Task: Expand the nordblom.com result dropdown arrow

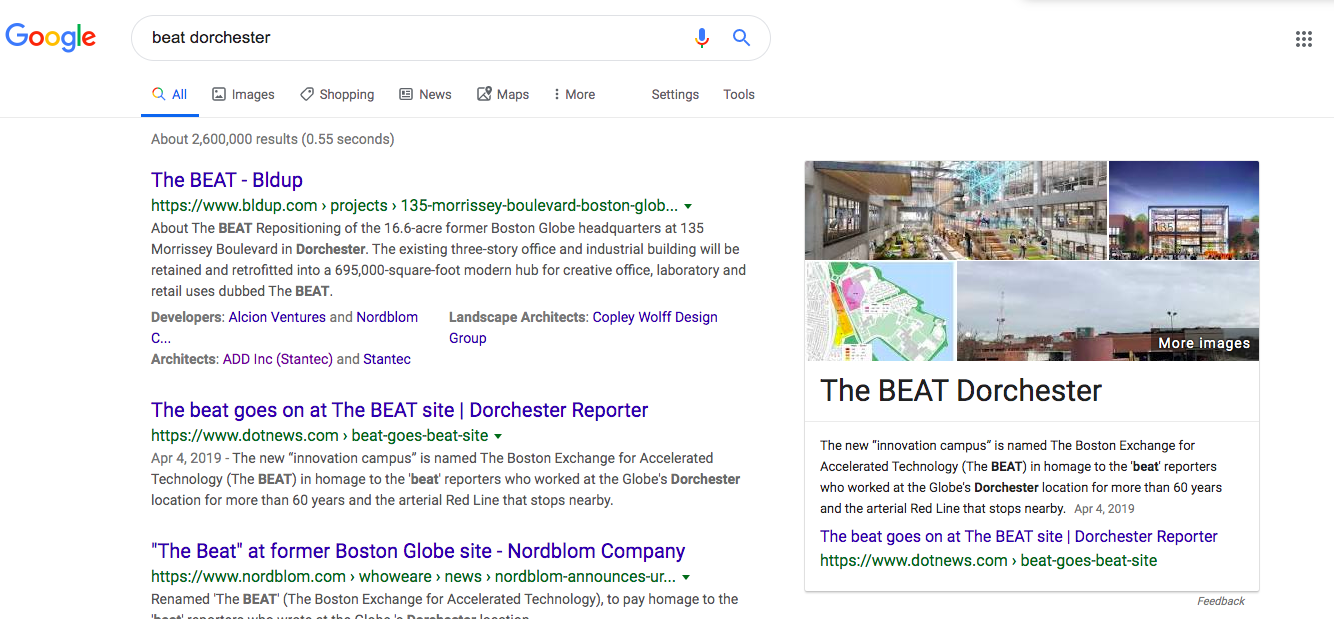Action: point(686,577)
